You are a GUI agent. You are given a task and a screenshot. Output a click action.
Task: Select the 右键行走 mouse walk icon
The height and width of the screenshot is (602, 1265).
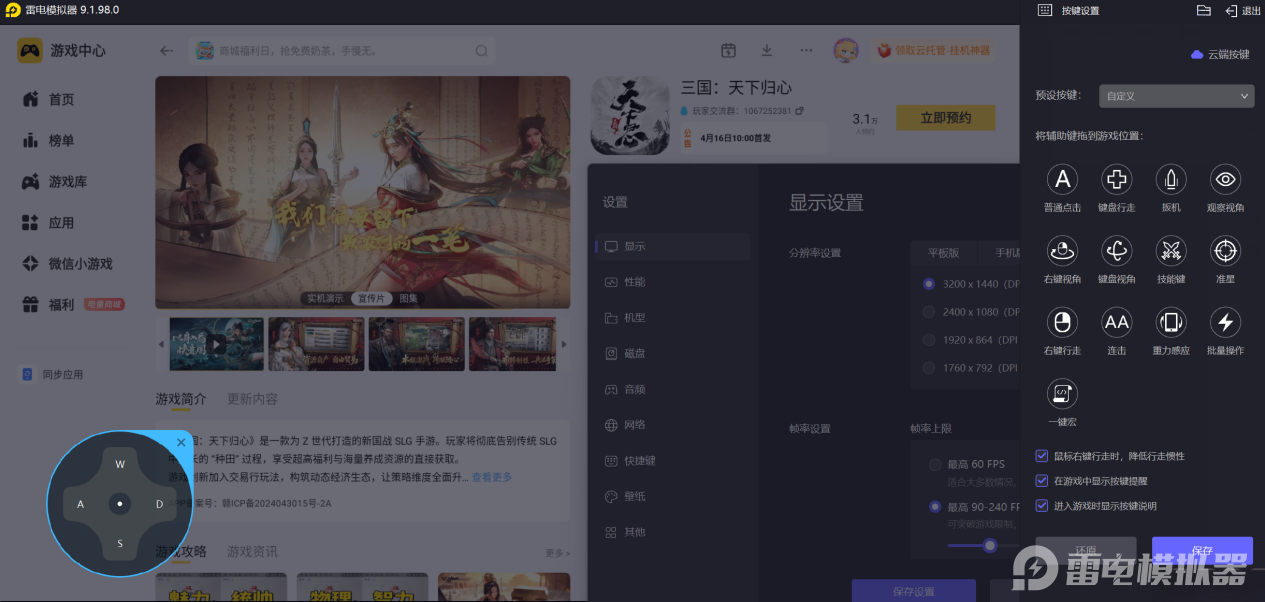point(1062,322)
